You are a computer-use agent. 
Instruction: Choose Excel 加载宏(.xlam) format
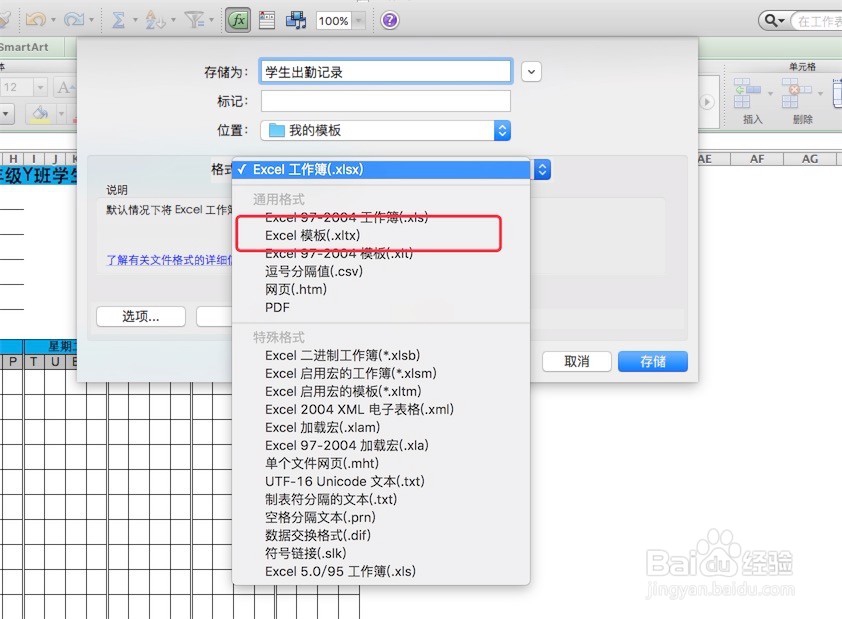381,427
